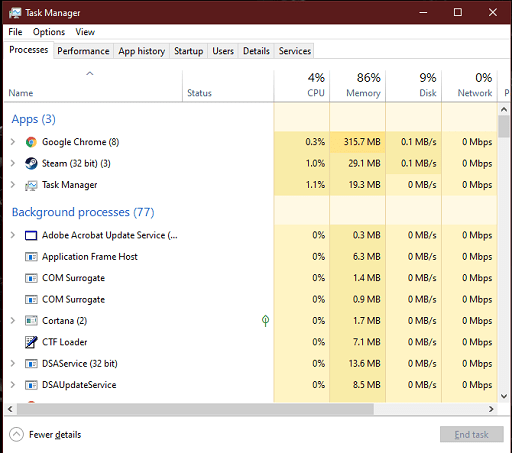
Task: Expand the DSAUpdateService row
Action: click(x=13, y=385)
